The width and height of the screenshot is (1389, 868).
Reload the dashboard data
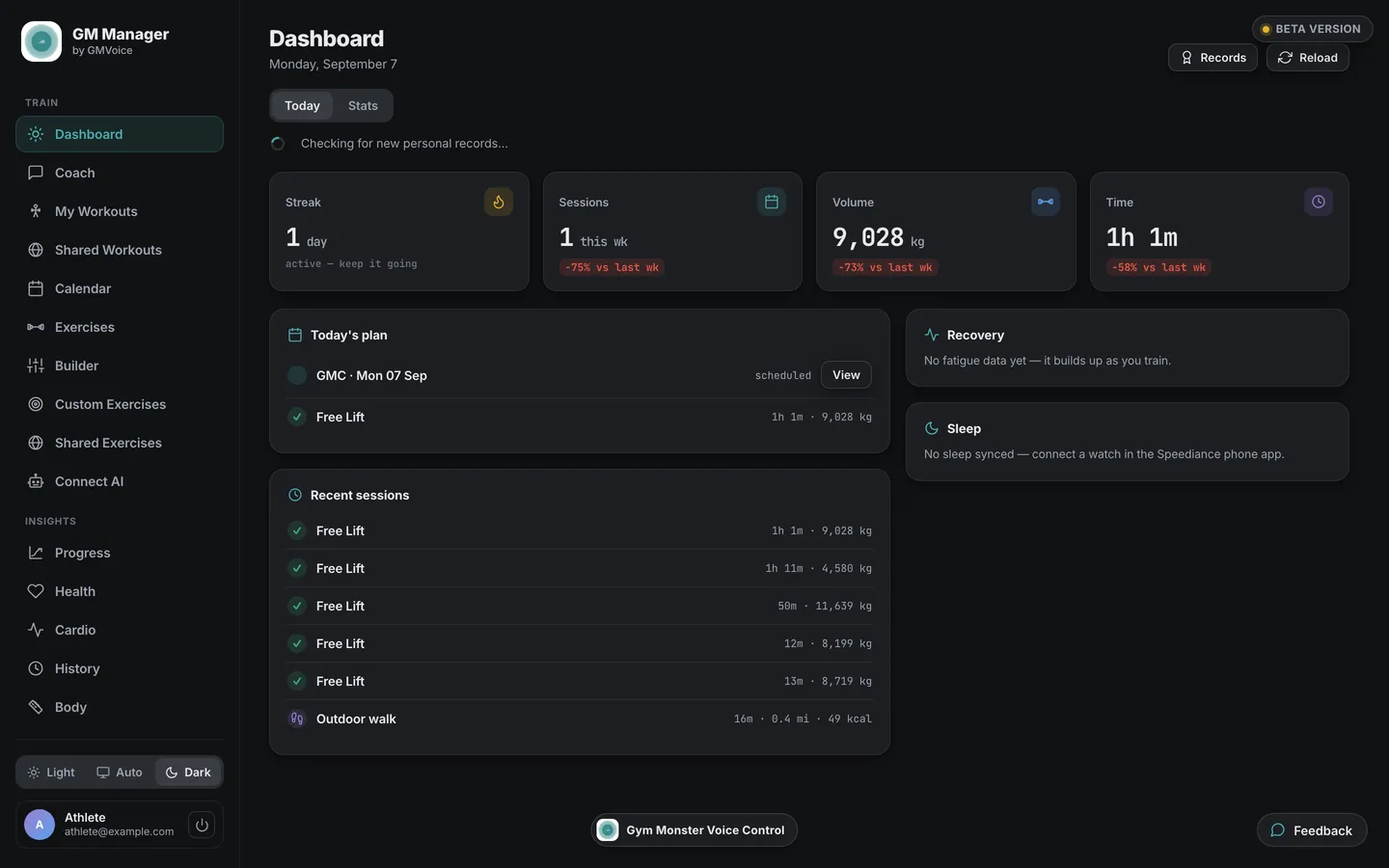(x=1307, y=58)
